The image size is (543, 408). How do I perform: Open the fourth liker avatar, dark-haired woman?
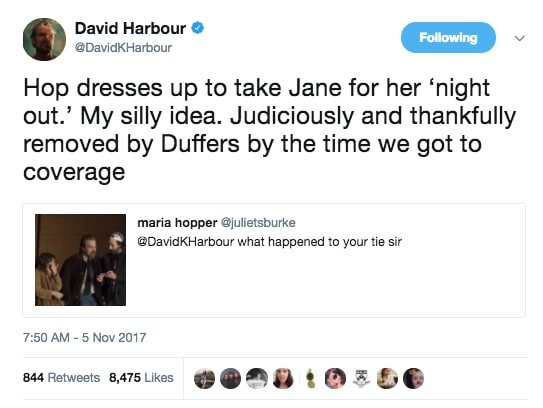pyautogui.click(x=283, y=378)
